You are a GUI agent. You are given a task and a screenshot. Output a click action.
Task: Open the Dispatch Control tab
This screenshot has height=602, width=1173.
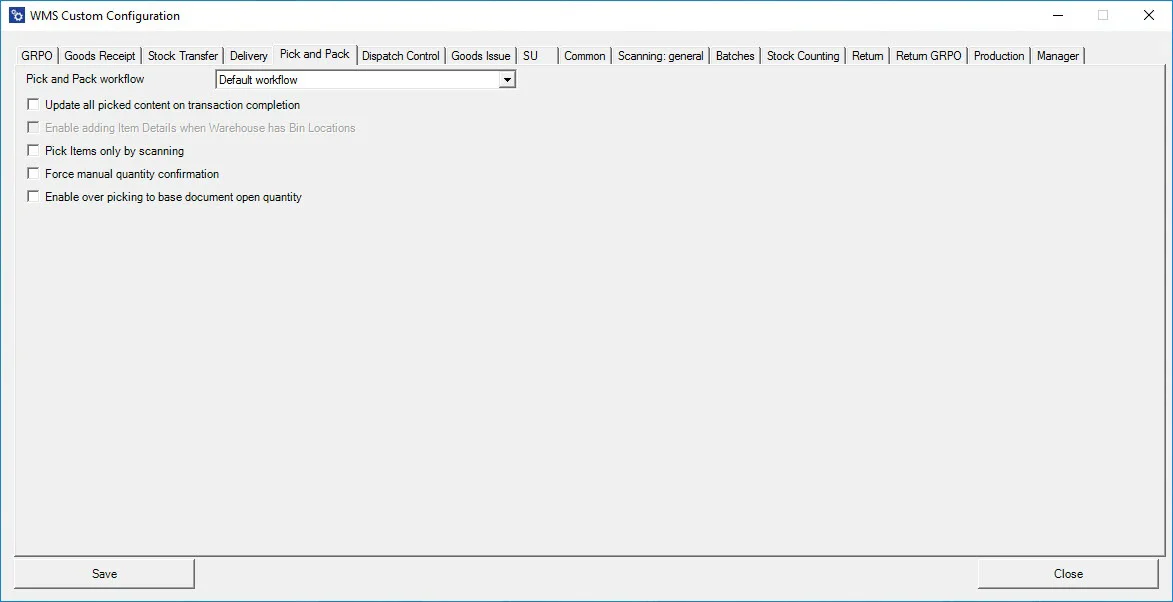[x=400, y=56]
